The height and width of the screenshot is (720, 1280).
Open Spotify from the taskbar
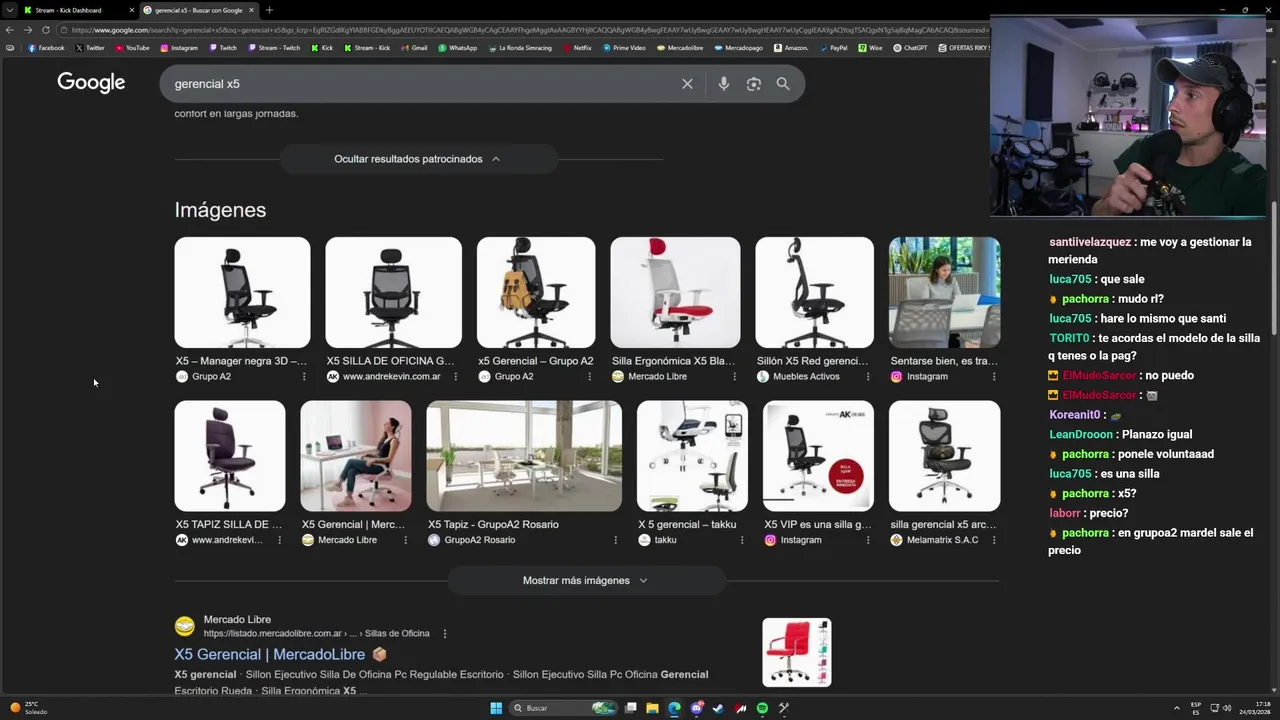pos(762,708)
